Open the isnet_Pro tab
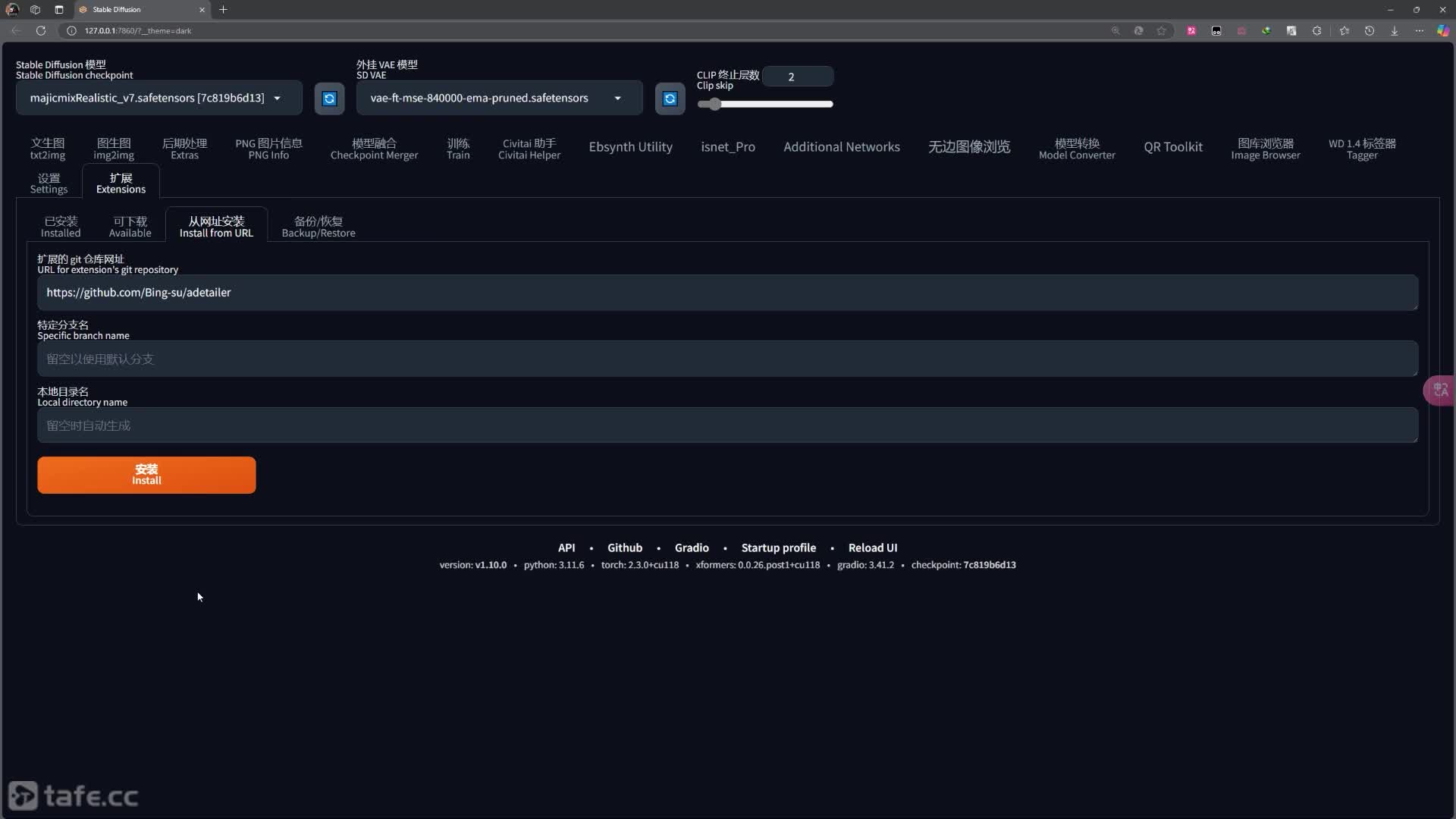This screenshot has width=1456, height=819. [x=728, y=147]
